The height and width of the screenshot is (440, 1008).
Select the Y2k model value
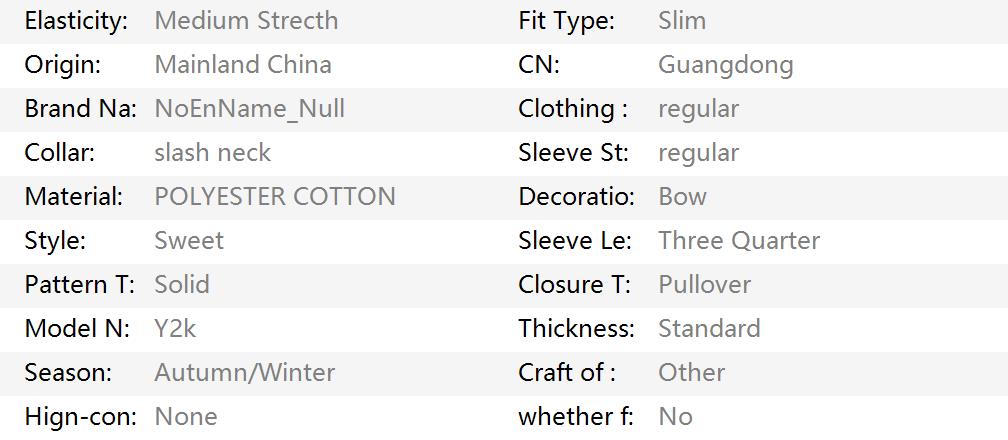(176, 328)
